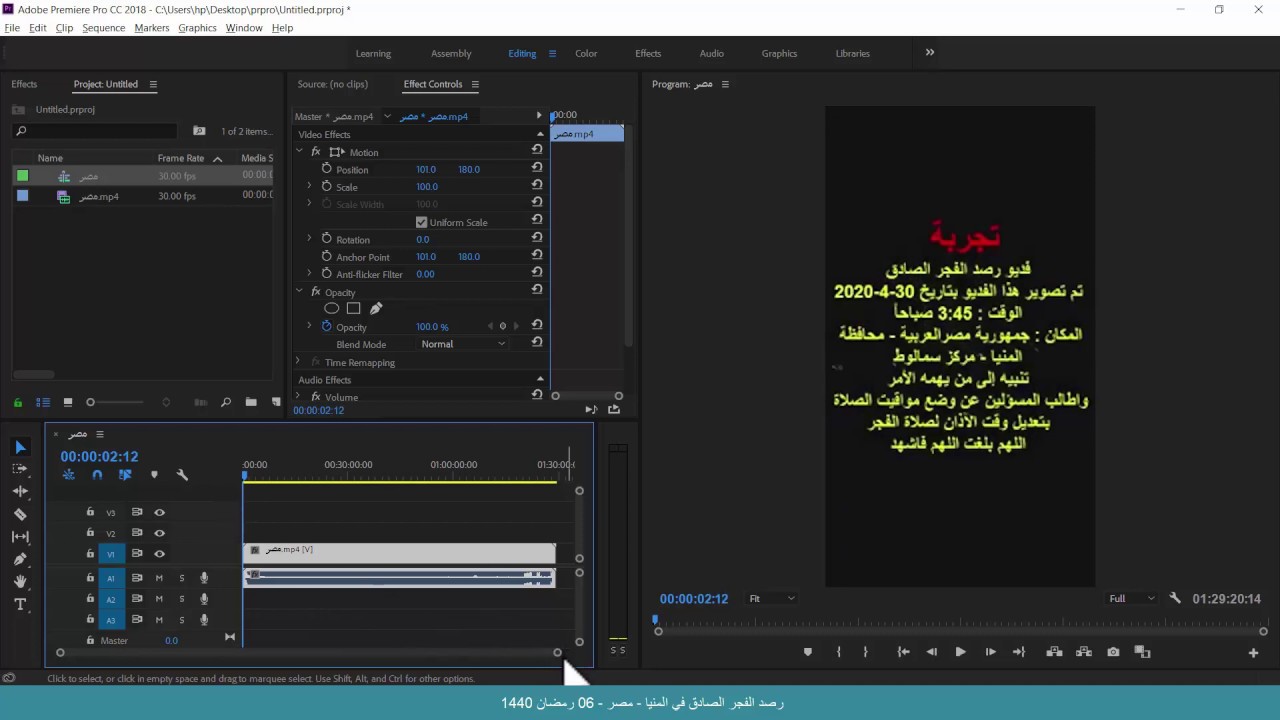Click Project panel search field

pos(95,131)
